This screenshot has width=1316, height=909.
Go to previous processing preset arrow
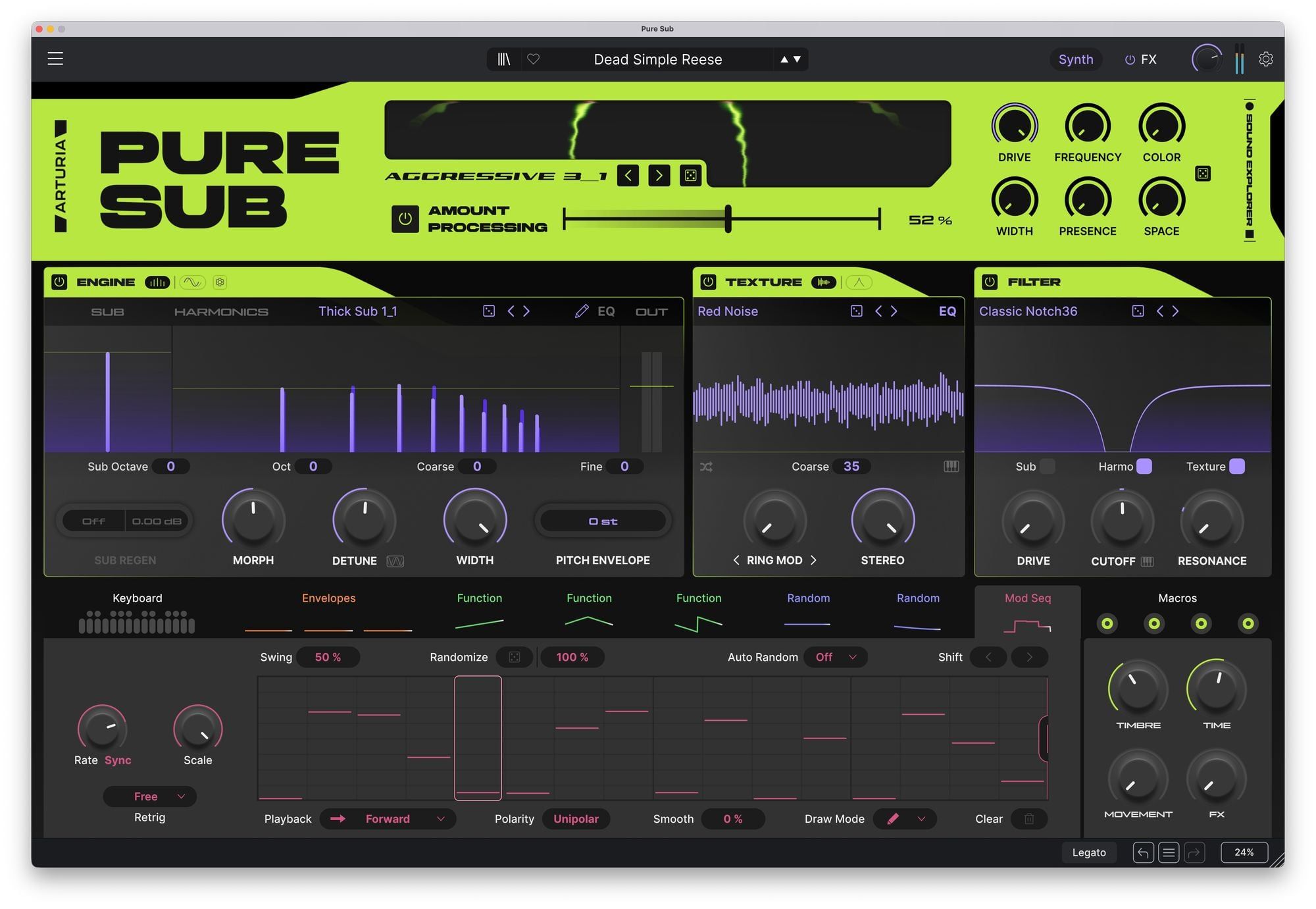point(628,175)
